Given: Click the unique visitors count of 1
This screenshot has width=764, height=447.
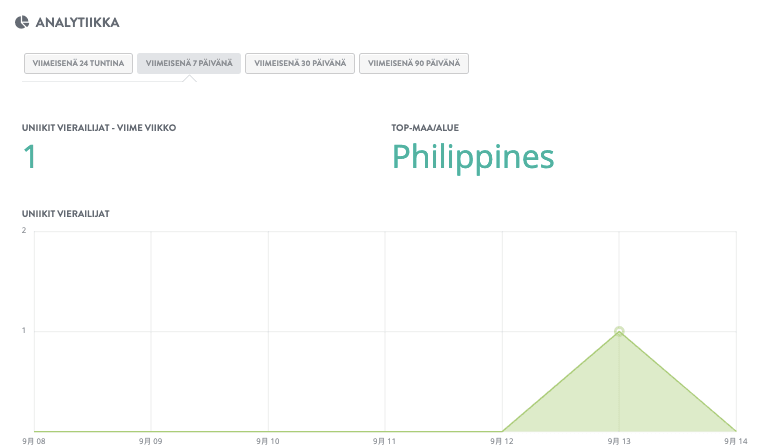Looking at the screenshot, I should pyautogui.click(x=30, y=157).
